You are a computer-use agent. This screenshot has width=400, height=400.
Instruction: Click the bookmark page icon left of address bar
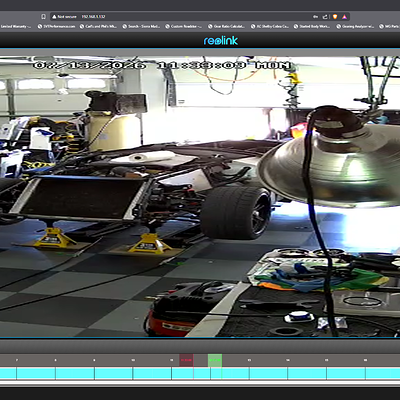43,17
